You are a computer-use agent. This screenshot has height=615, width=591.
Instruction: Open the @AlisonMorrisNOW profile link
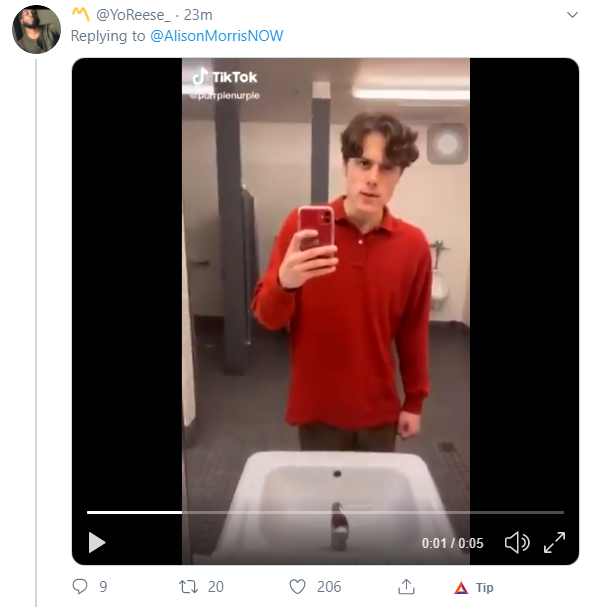click(216, 36)
